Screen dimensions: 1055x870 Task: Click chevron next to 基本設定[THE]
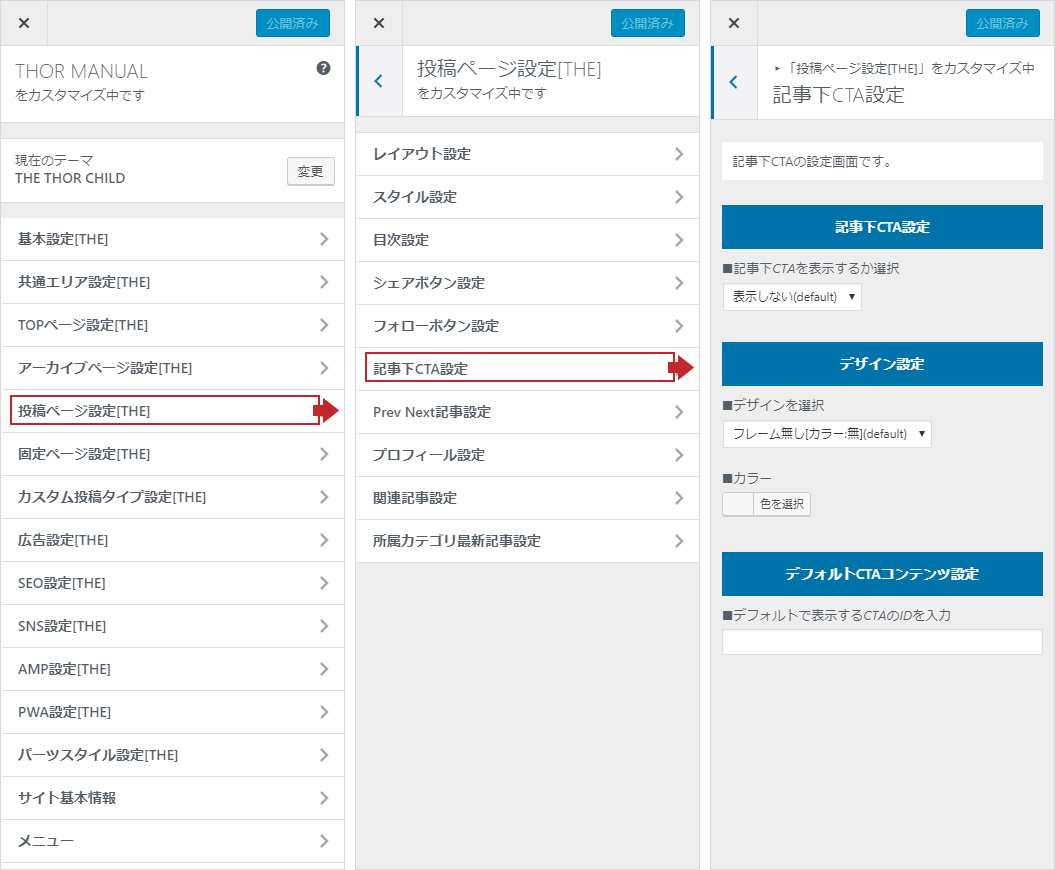click(x=323, y=239)
